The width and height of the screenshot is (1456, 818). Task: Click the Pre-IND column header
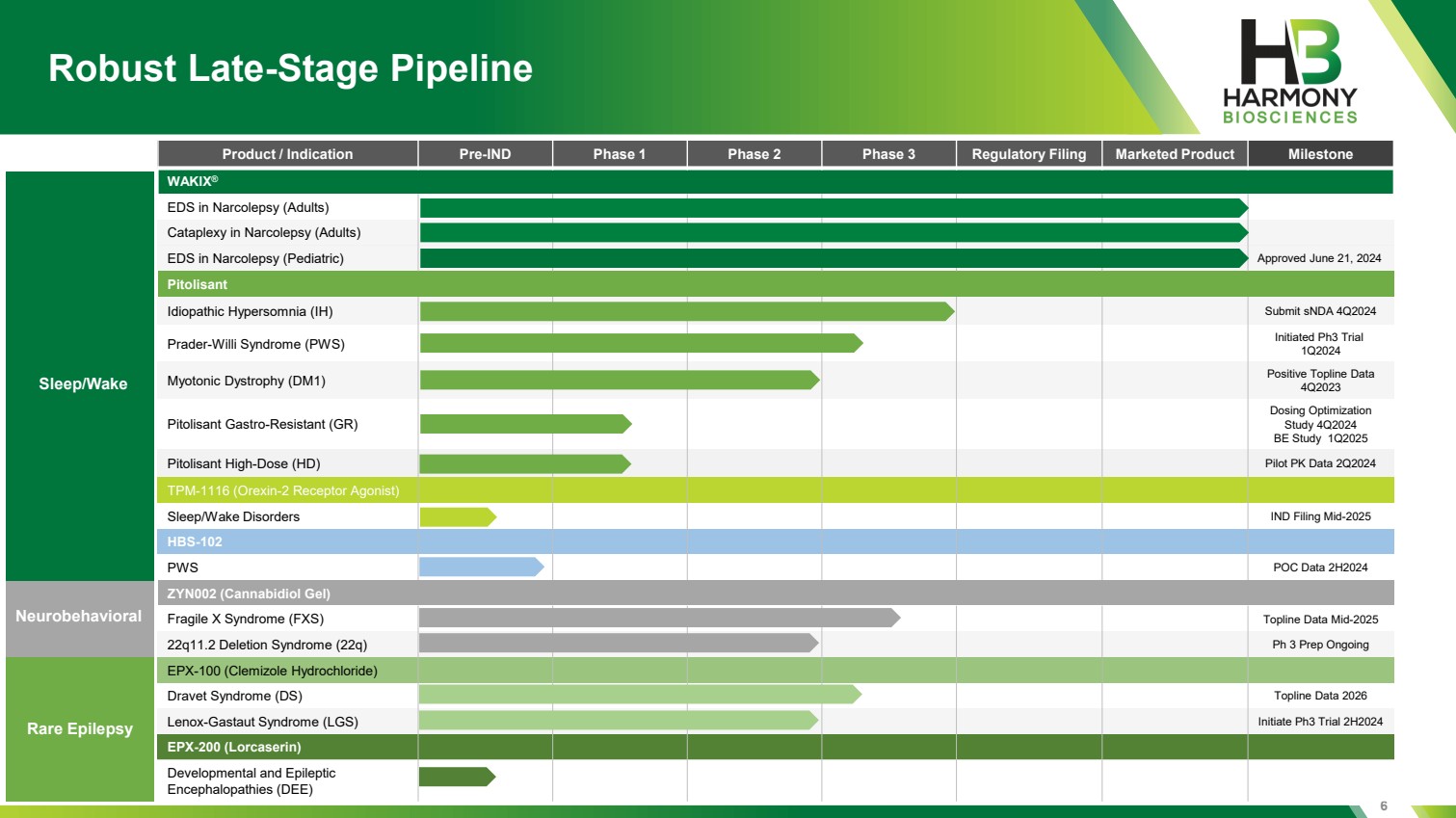485,154
